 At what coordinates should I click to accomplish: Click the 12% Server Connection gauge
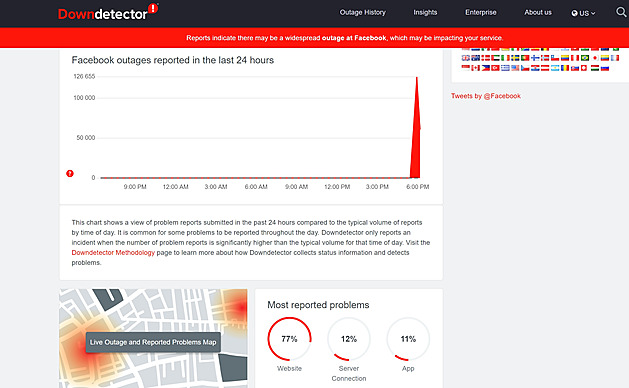tap(349, 339)
